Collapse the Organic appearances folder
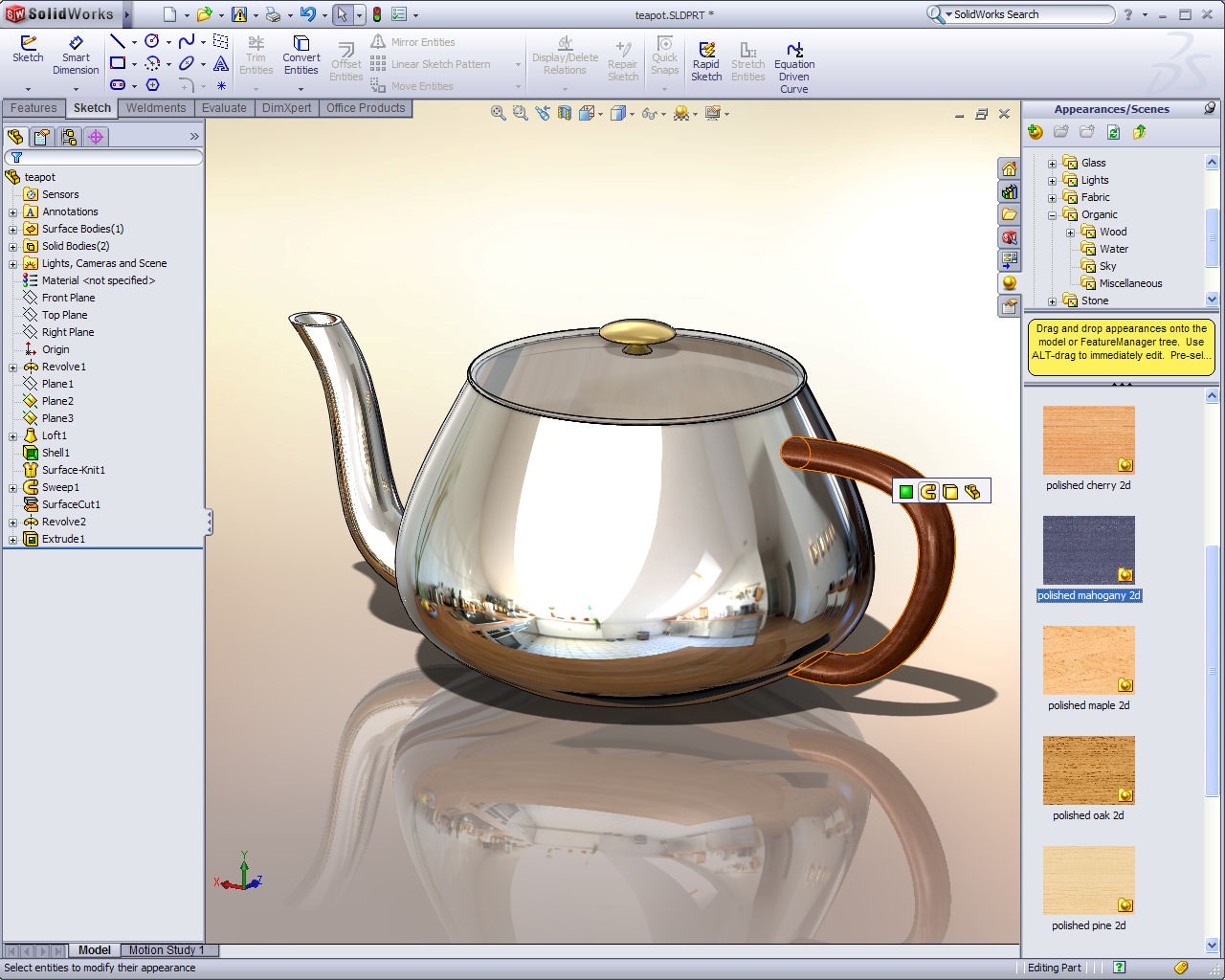Image resolution: width=1225 pixels, height=980 pixels. tap(1052, 215)
